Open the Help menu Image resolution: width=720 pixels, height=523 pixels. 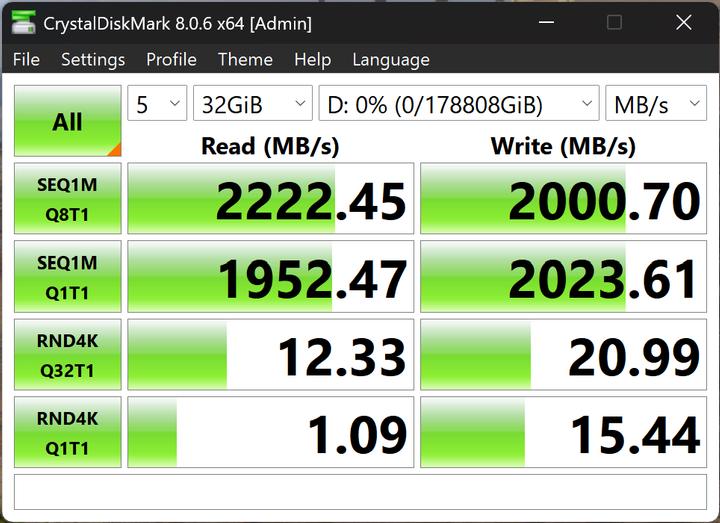click(x=312, y=59)
